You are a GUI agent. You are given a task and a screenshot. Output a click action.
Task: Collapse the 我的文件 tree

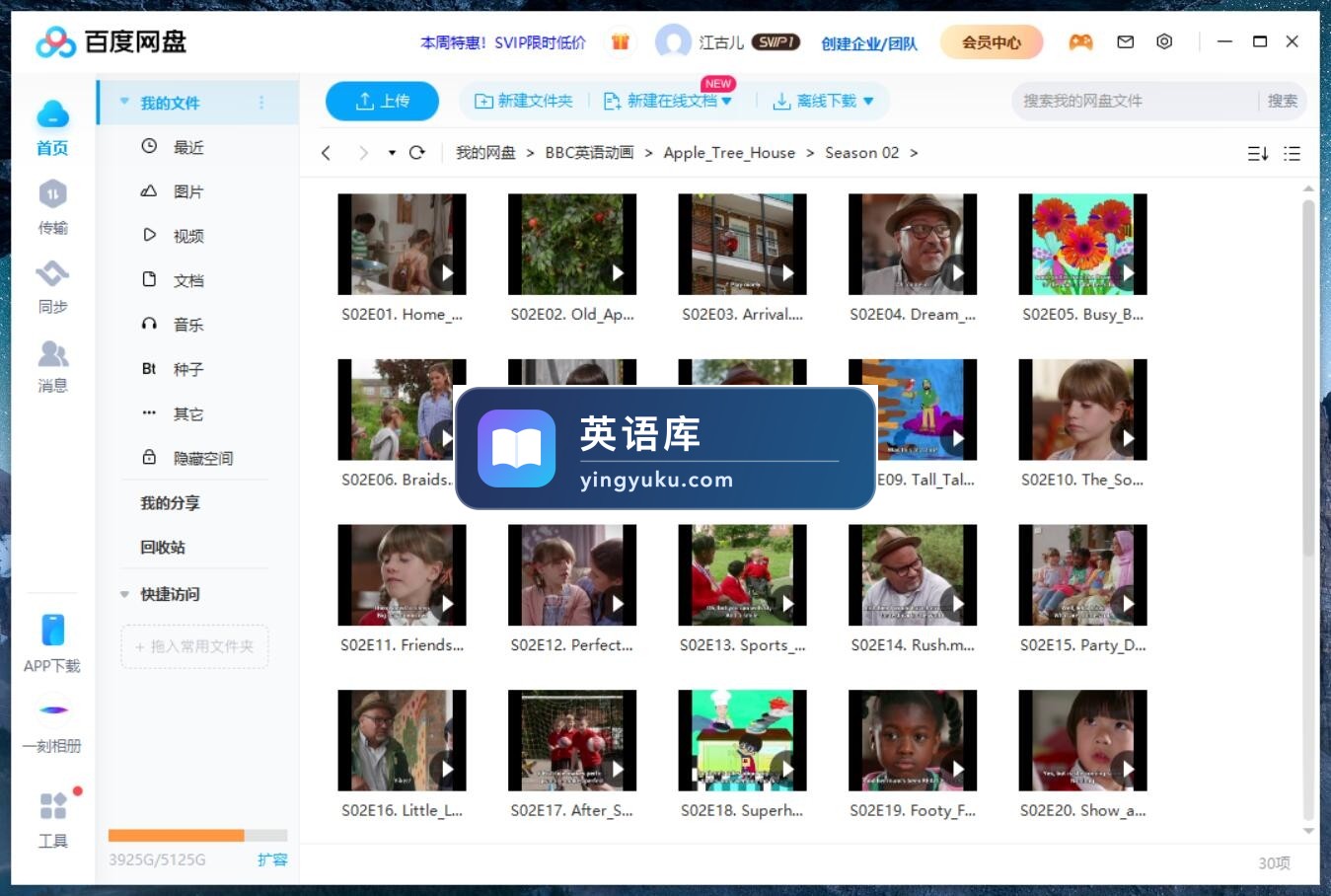(x=124, y=102)
